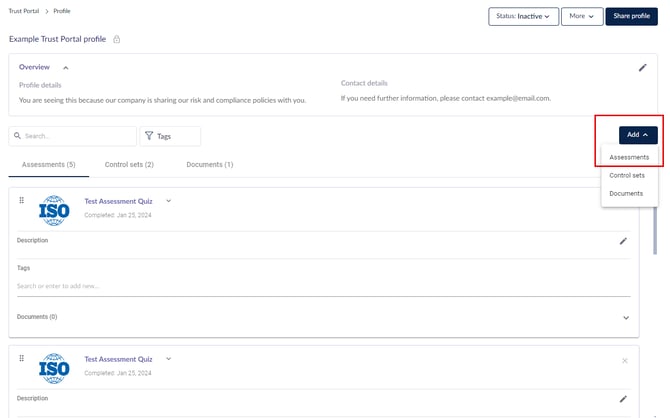The width and height of the screenshot is (670, 418).
Task: Choose Control sets from the Add menu
Action: [x=627, y=175]
